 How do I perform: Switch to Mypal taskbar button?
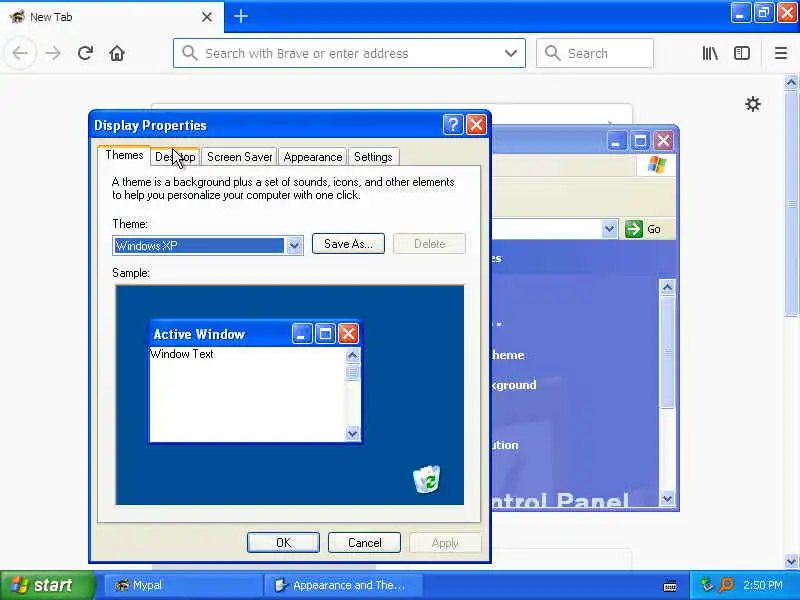[x=184, y=585]
